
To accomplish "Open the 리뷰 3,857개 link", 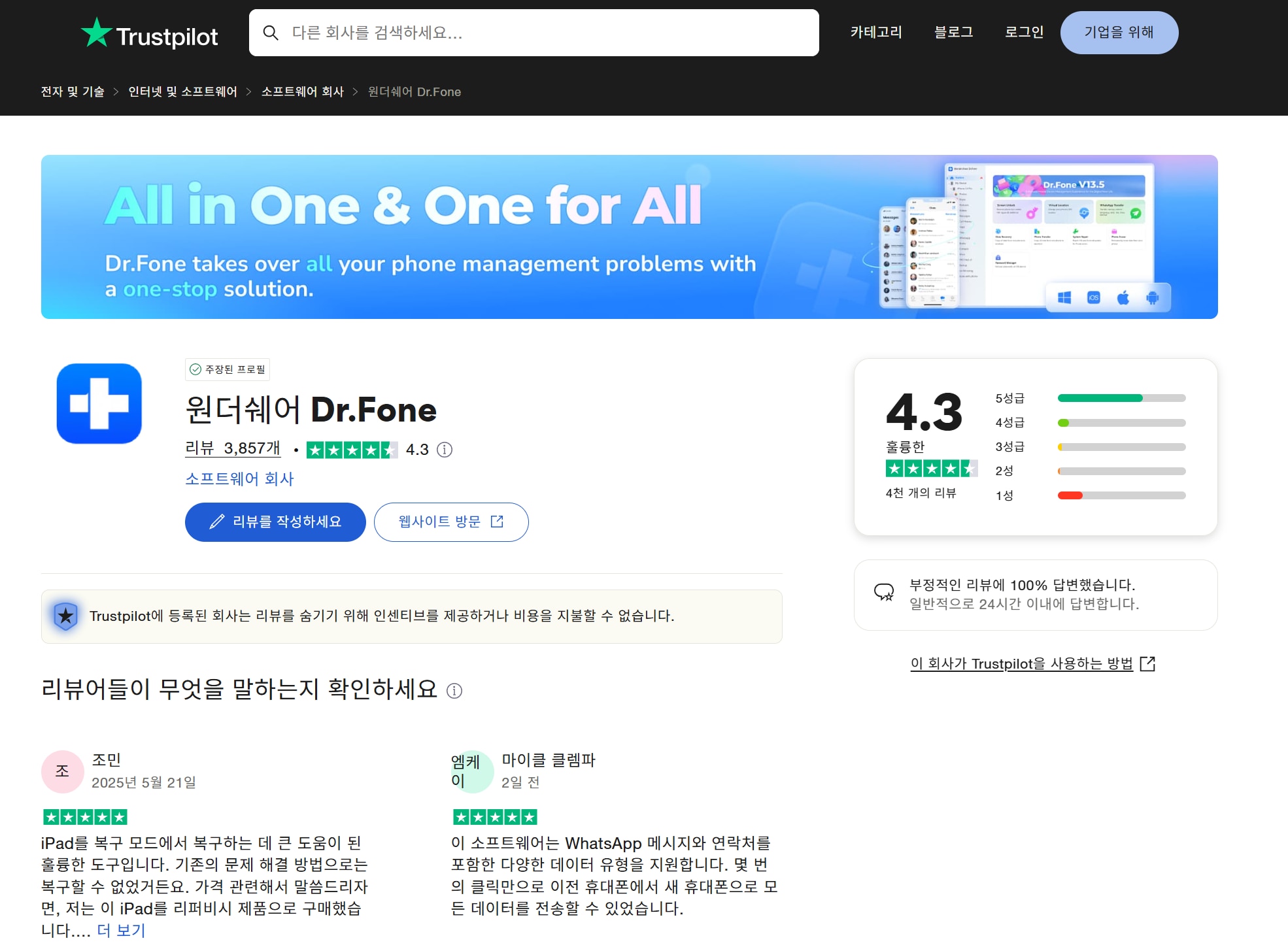I will click(233, 448).
